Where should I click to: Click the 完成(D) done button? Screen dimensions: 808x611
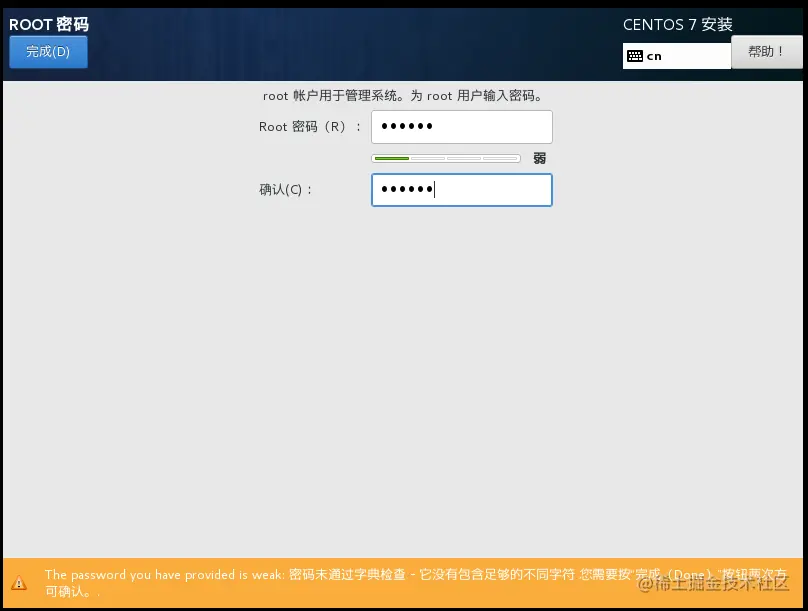48,52
